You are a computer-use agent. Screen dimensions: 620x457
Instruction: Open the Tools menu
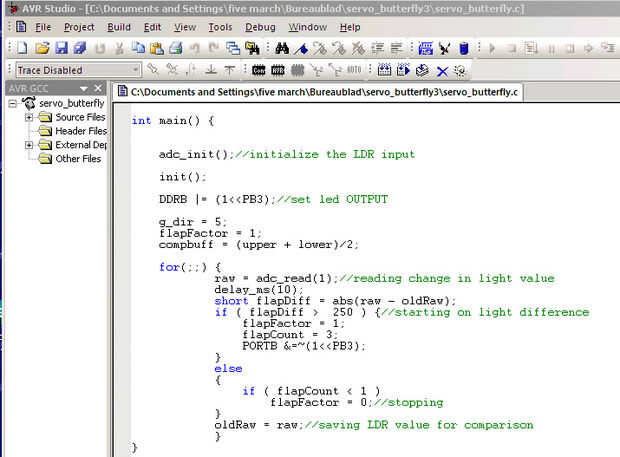pyautogui.click(x=220, y=27)
